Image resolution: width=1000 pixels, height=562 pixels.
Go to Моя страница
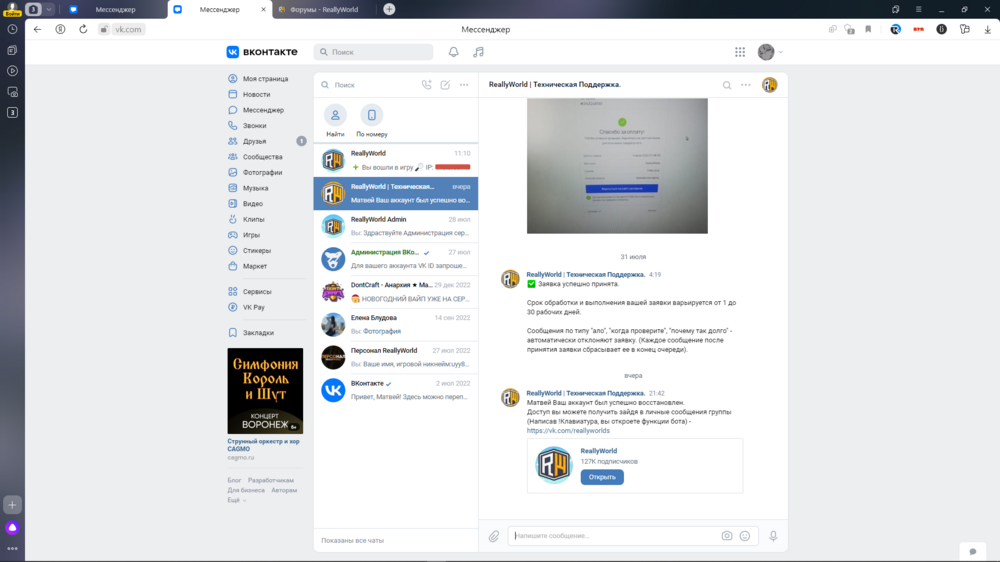click(265, 78)
